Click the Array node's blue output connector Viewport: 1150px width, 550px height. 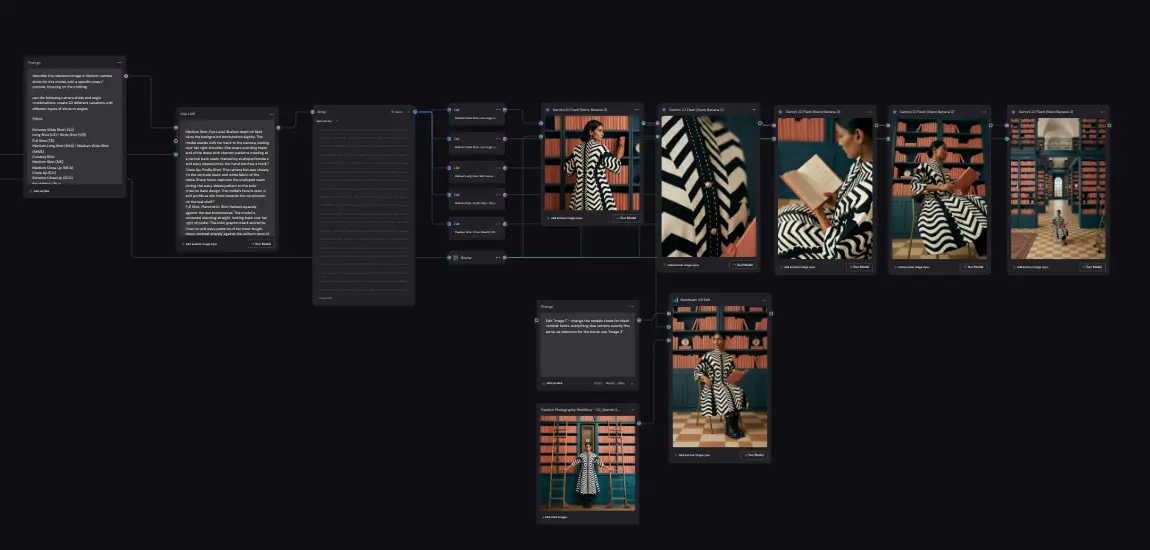(415, 111)
